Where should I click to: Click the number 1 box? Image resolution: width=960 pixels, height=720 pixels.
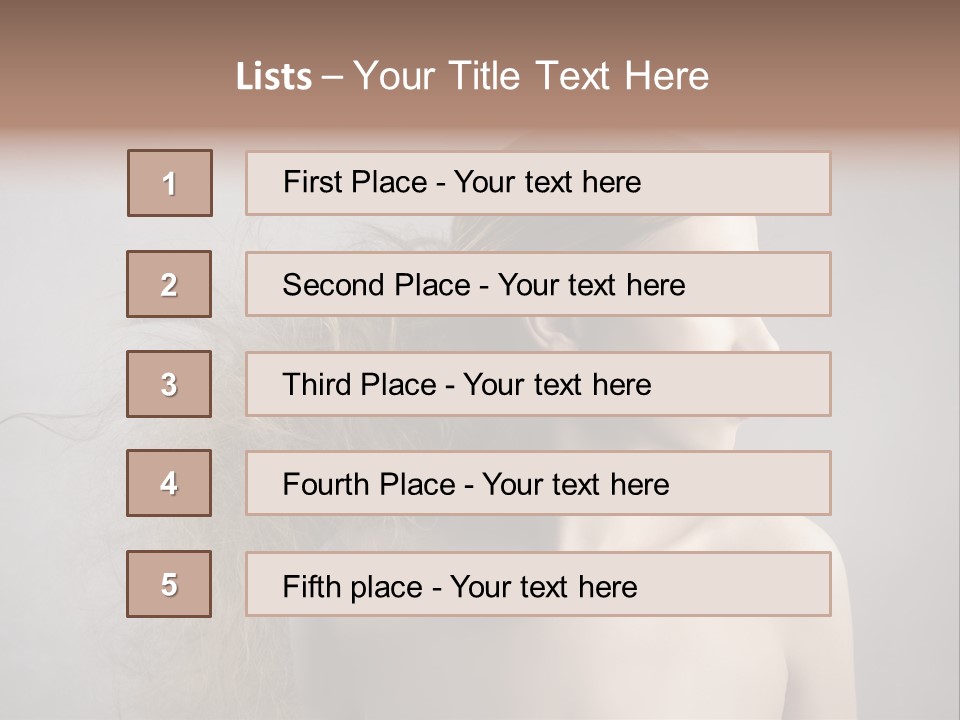click(170, 183)
